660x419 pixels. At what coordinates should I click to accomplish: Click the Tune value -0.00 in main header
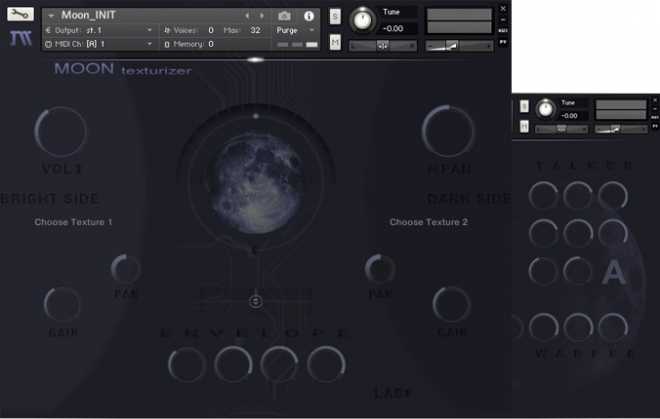[x=393, y=29]
